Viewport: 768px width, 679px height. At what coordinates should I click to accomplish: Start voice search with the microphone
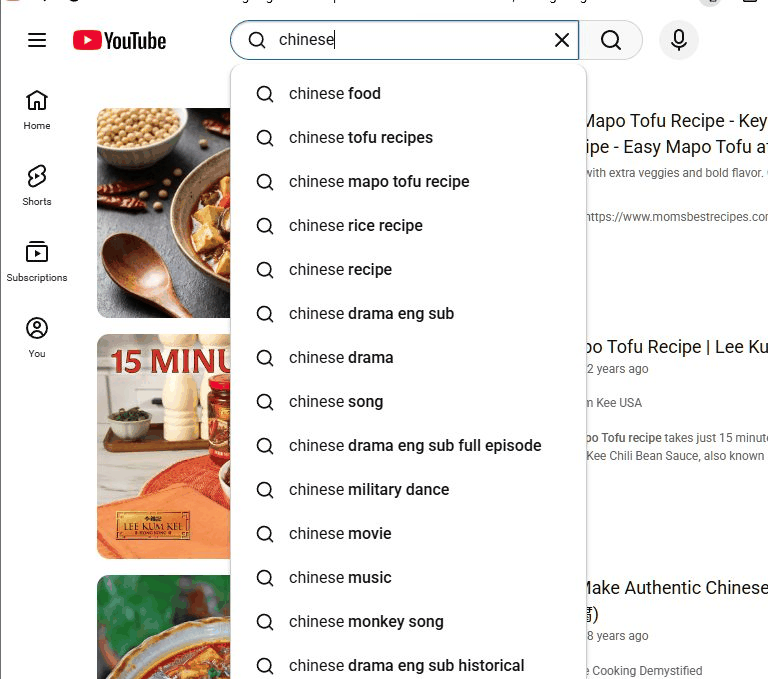coord(678,40)
